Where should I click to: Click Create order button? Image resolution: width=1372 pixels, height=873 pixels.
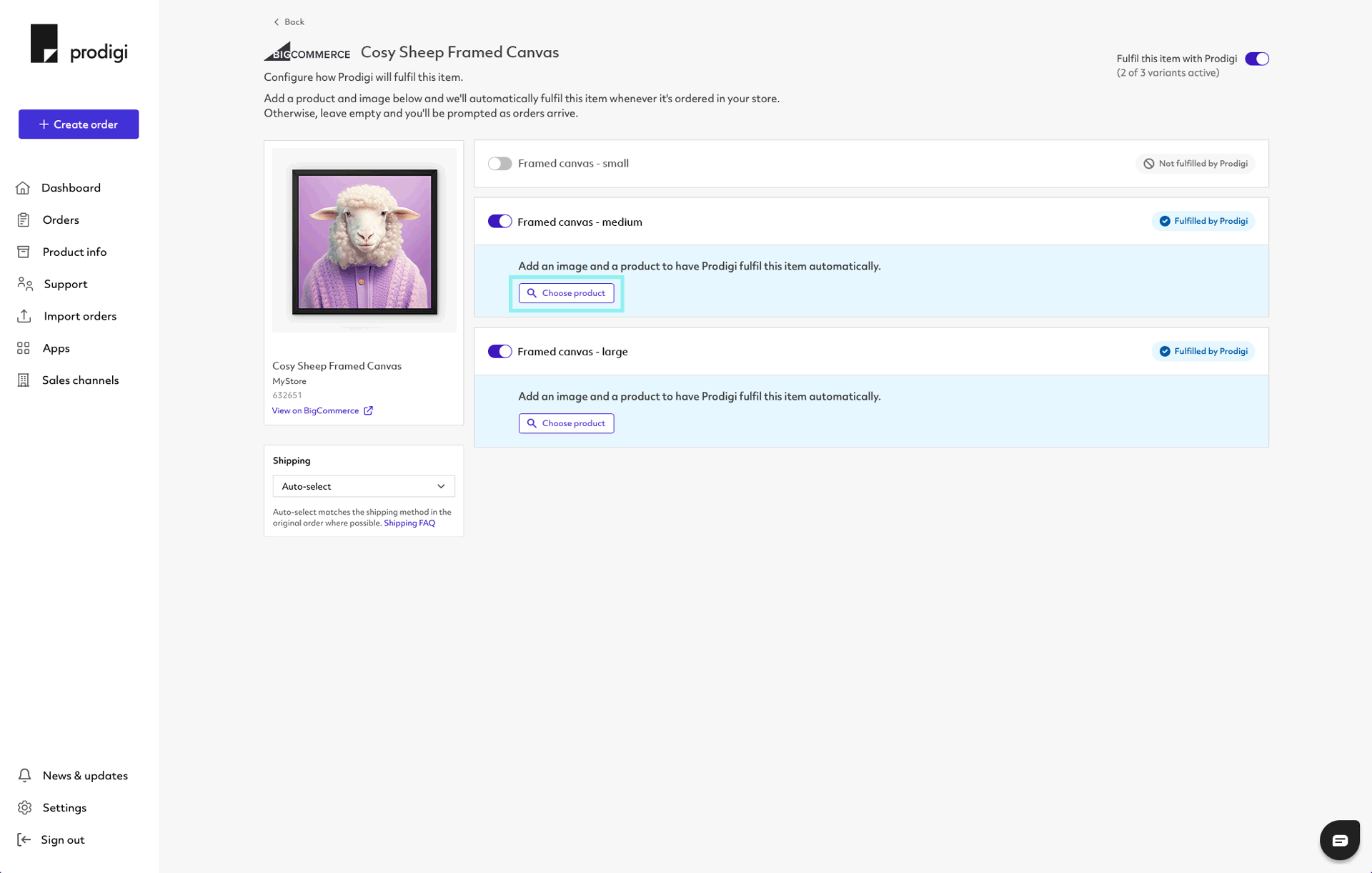point(78,124)
